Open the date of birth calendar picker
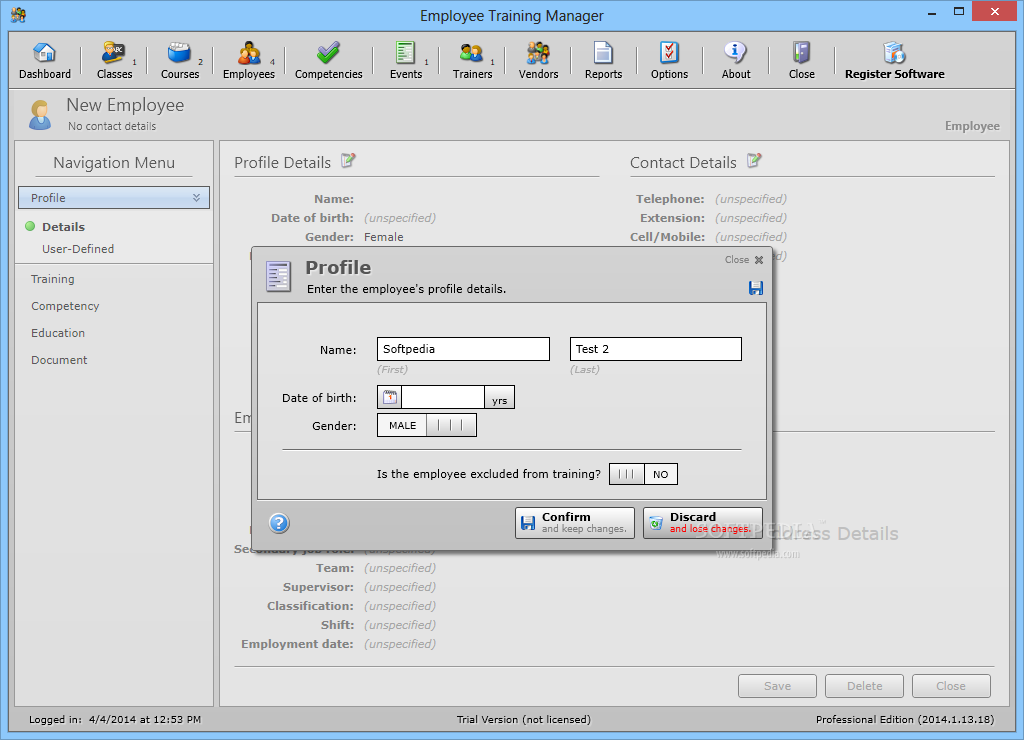Screen dimensions: 1024x740 coord(390,397)
